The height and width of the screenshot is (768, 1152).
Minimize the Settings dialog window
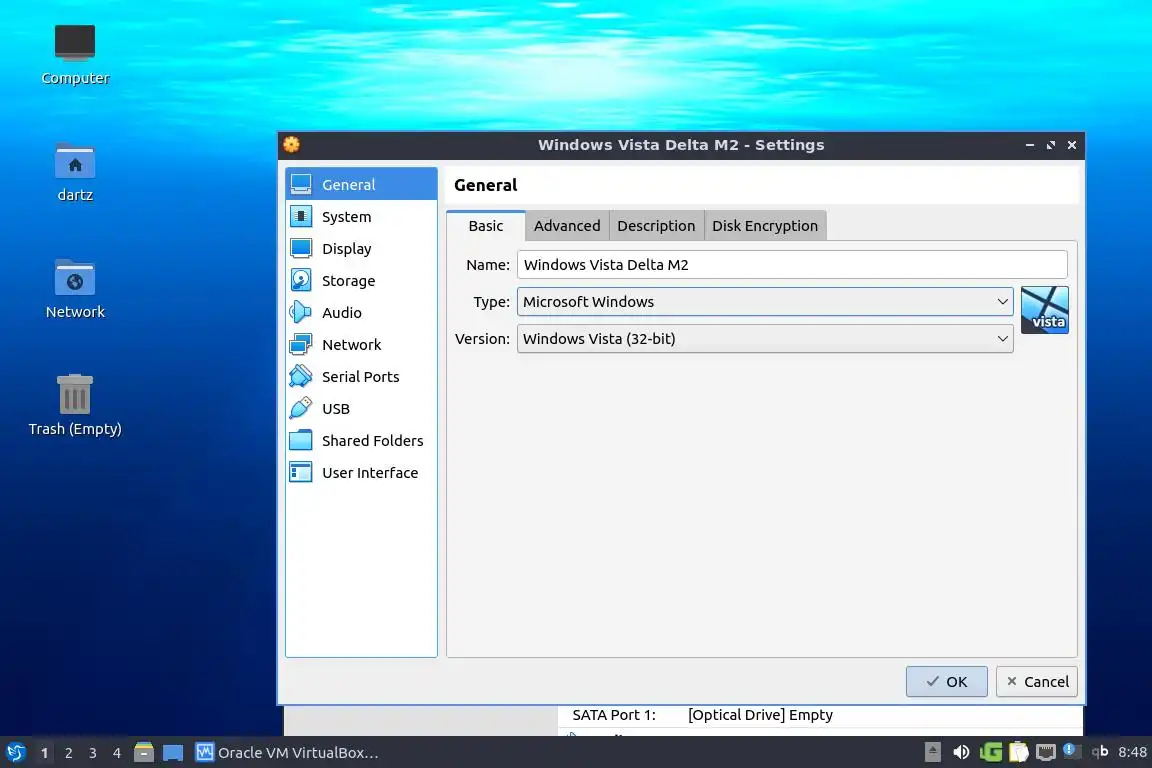[x=1030, y=145]
